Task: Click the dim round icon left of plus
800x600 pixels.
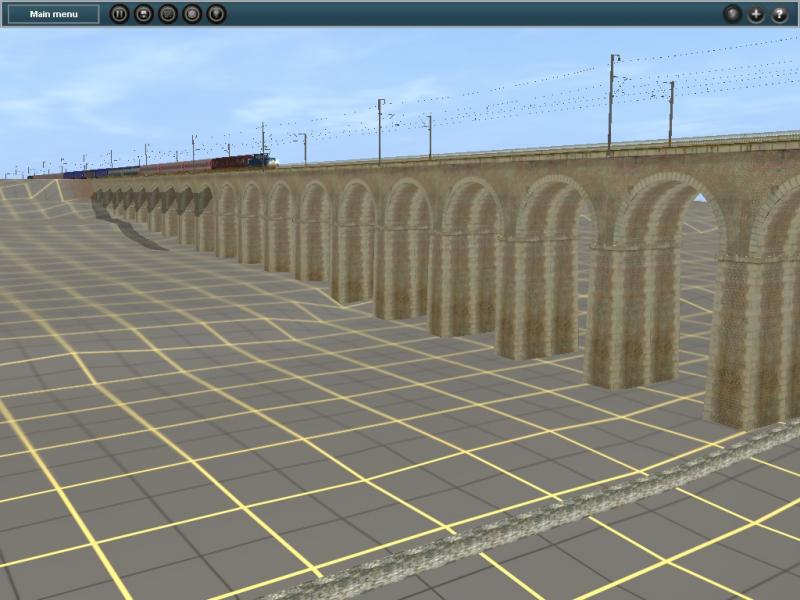Action: 732,14
